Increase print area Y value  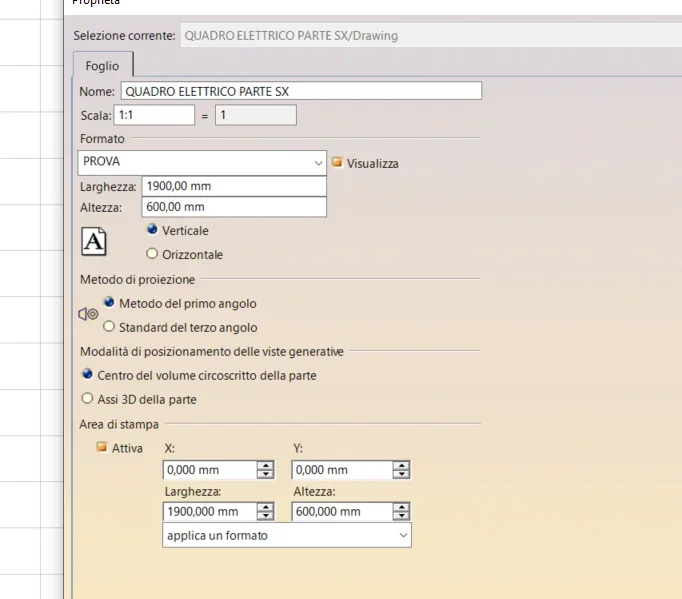(x=401, y=465)
